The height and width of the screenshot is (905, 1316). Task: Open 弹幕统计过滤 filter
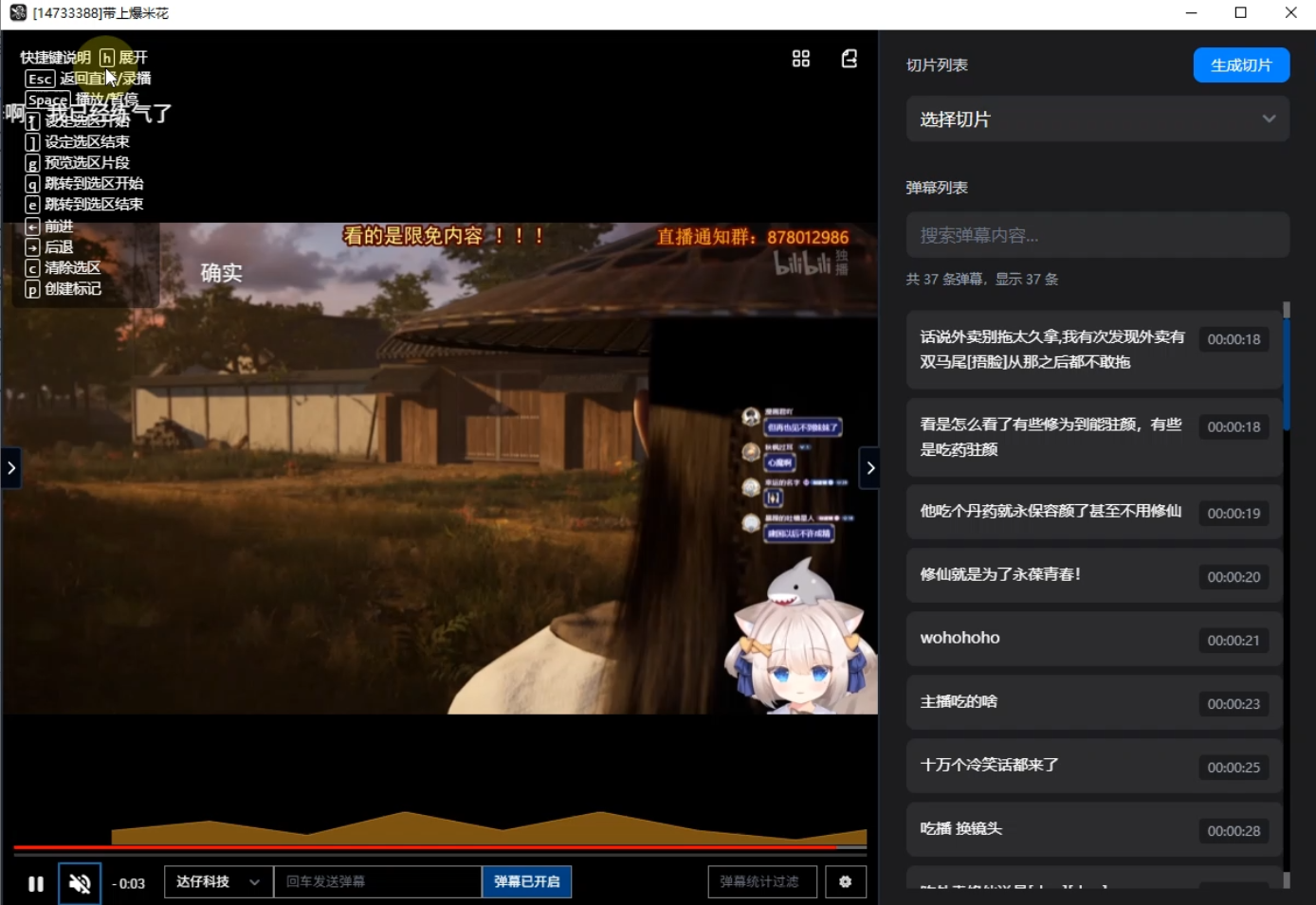pos(762,882)
